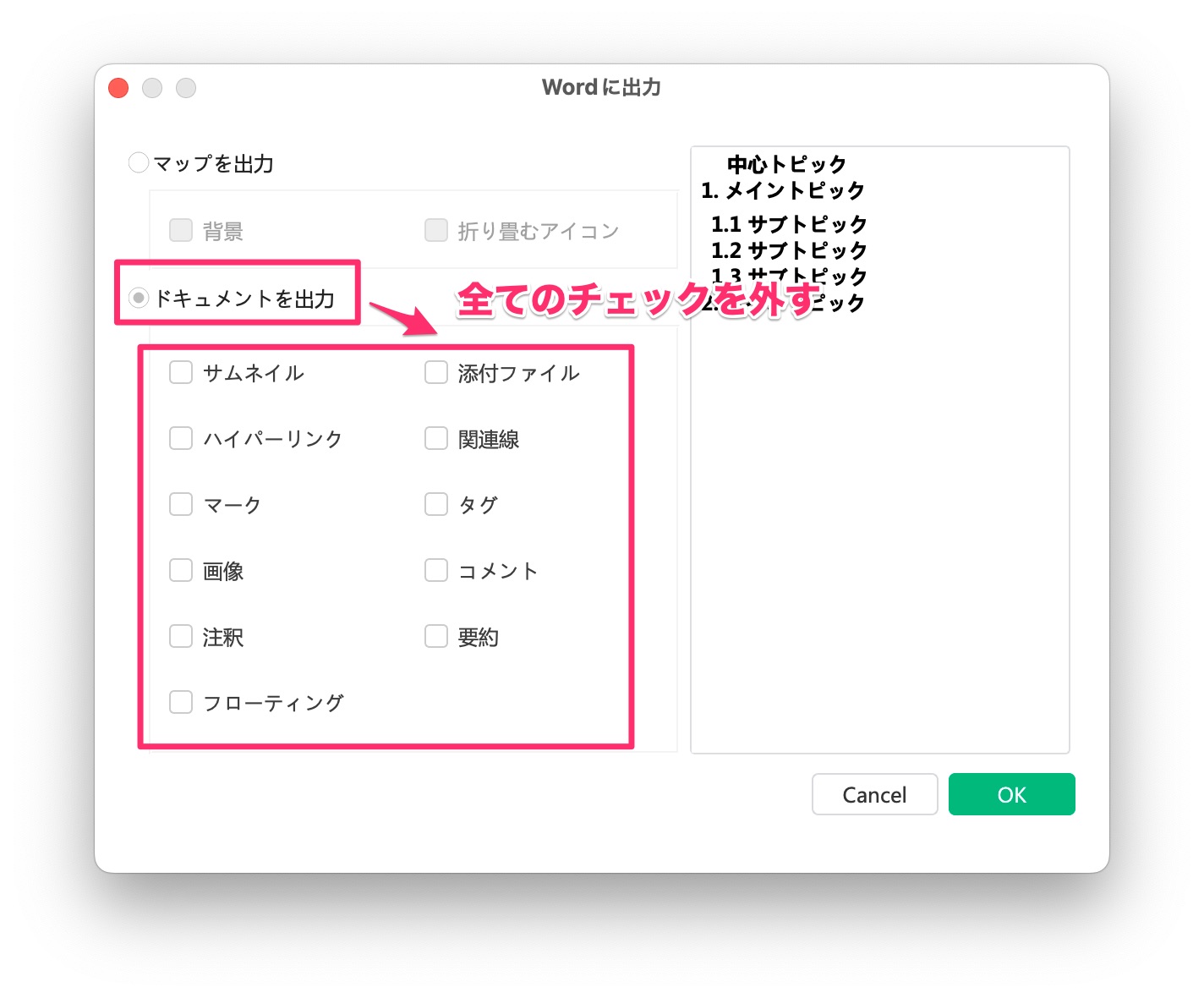
Task: Tick the マーク checkbox
Action: [x=181, y=504]
